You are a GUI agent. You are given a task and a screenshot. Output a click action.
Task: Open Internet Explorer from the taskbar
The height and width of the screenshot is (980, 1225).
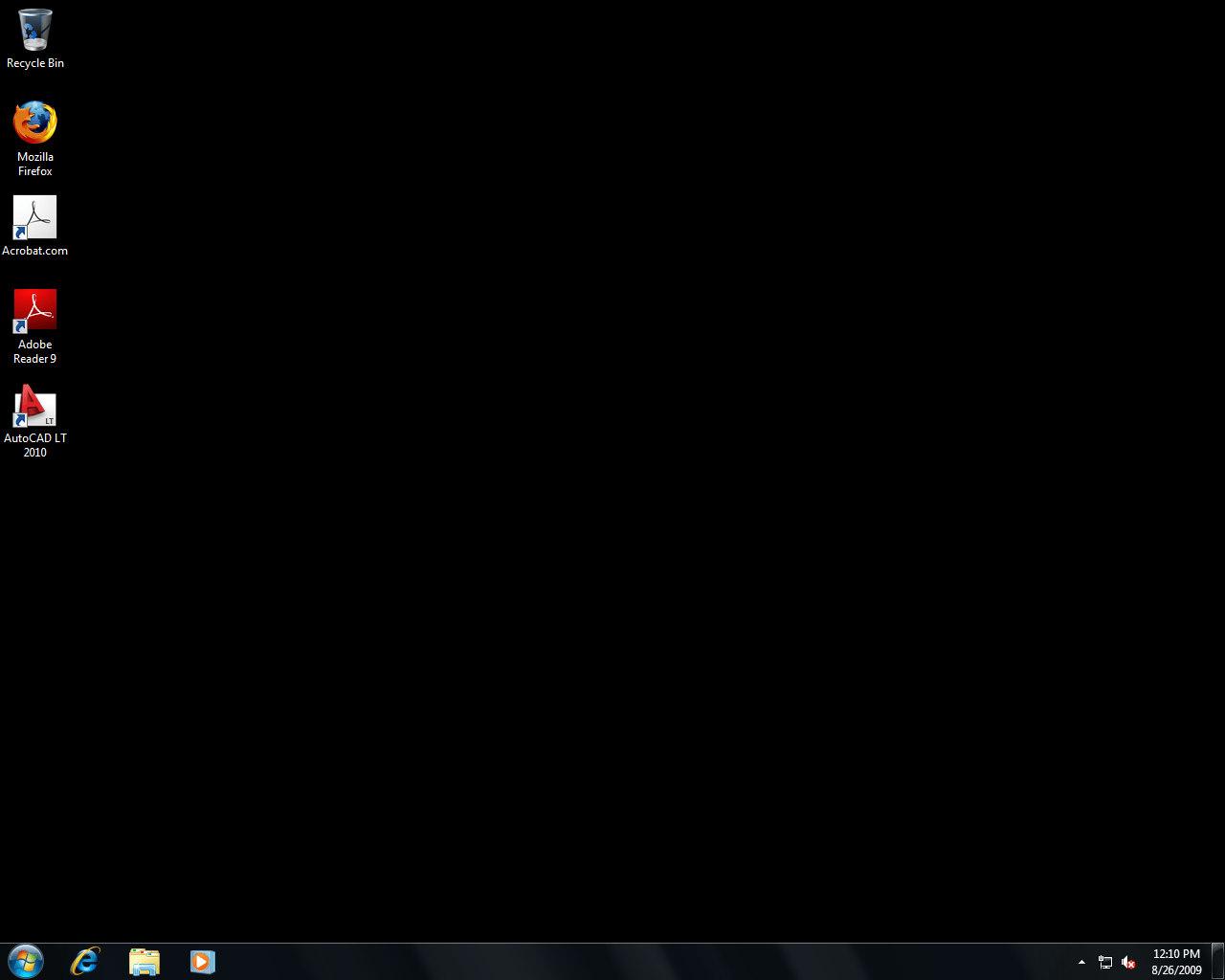[x=84, y=961]
